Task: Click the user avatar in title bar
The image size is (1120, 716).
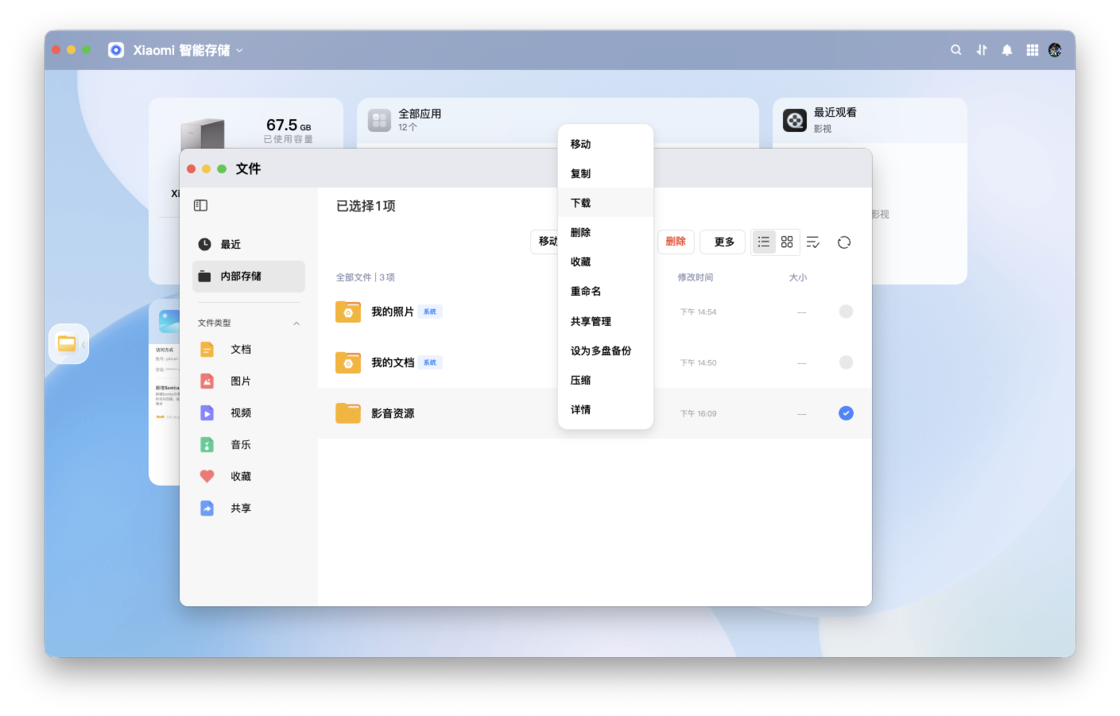Action: click(x=1055, y=50)
